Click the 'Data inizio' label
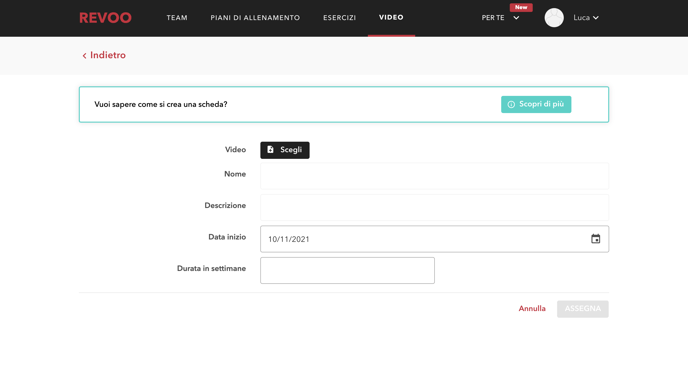This screenshot has width=688, height=374. [227, 237]
